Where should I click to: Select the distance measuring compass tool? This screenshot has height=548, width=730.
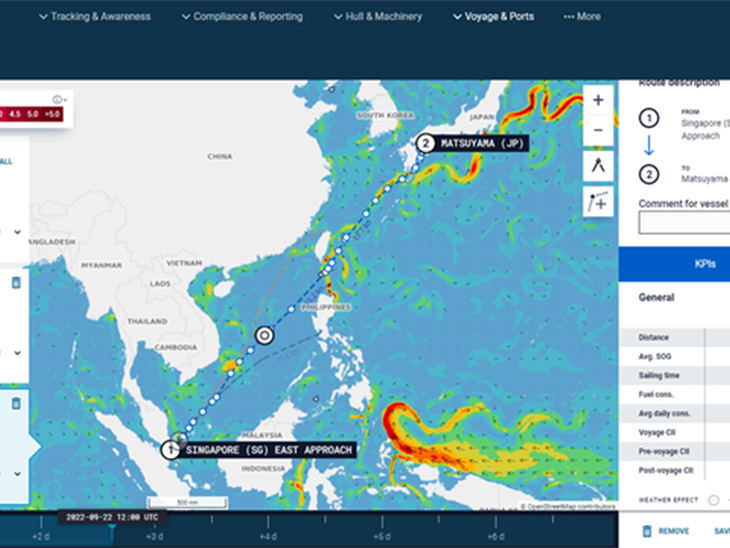pos(598,166)
